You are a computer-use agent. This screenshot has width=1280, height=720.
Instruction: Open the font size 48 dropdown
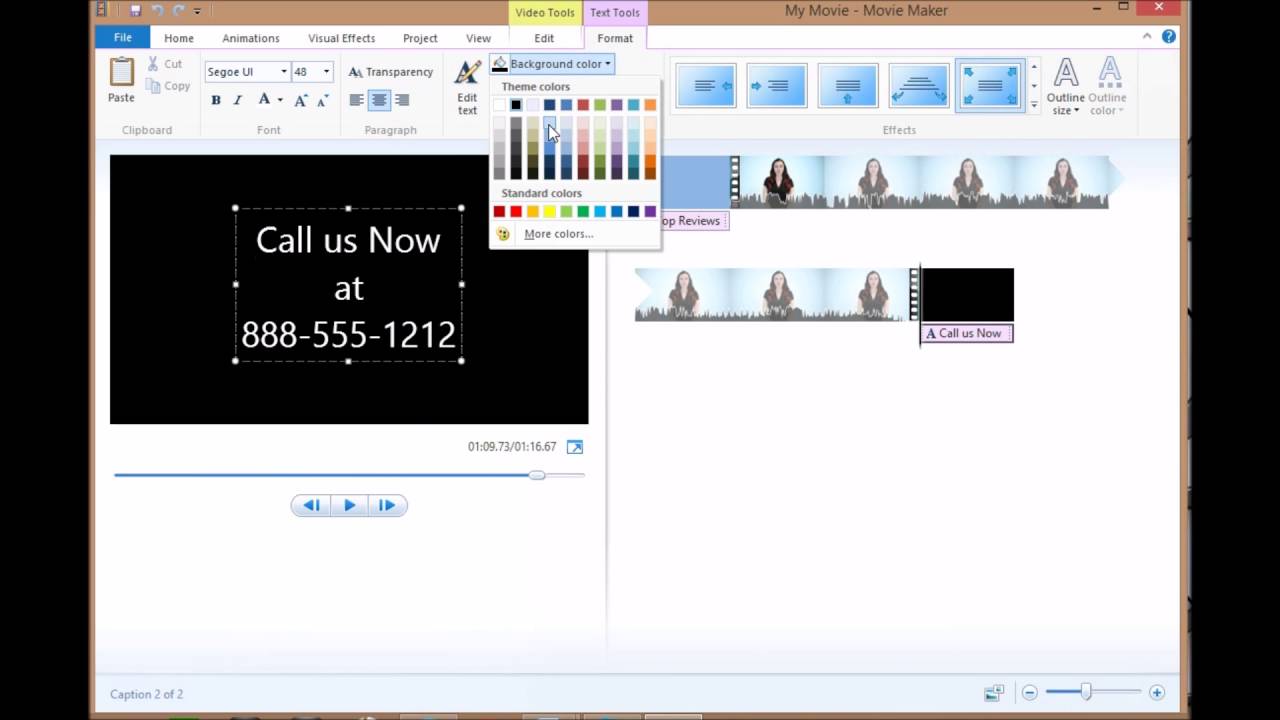coord(325,72)
